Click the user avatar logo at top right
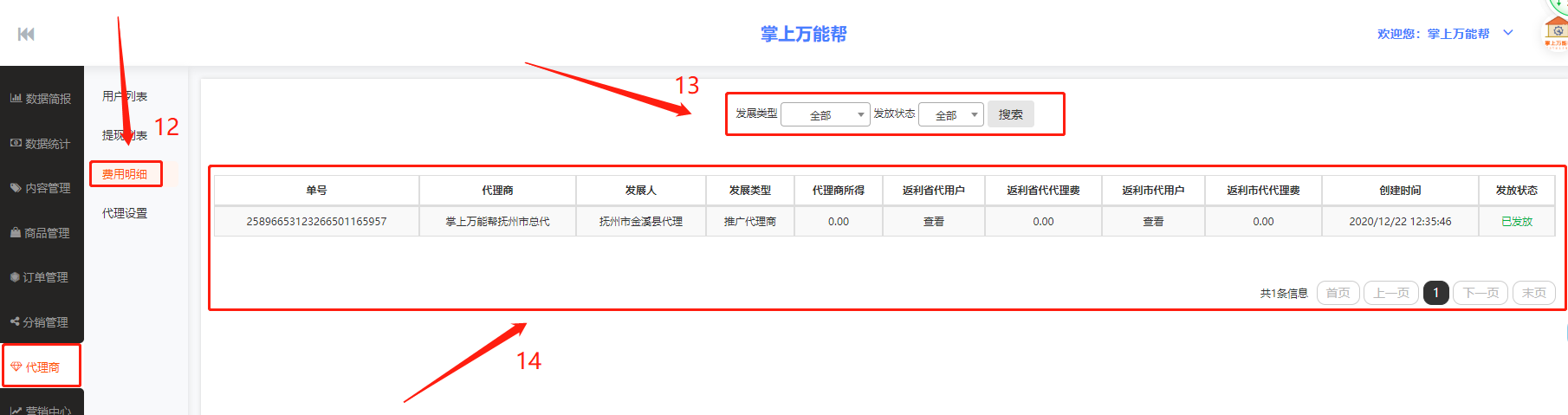The height and width of the screenshot is (415, 1568). coord(1556,31)
